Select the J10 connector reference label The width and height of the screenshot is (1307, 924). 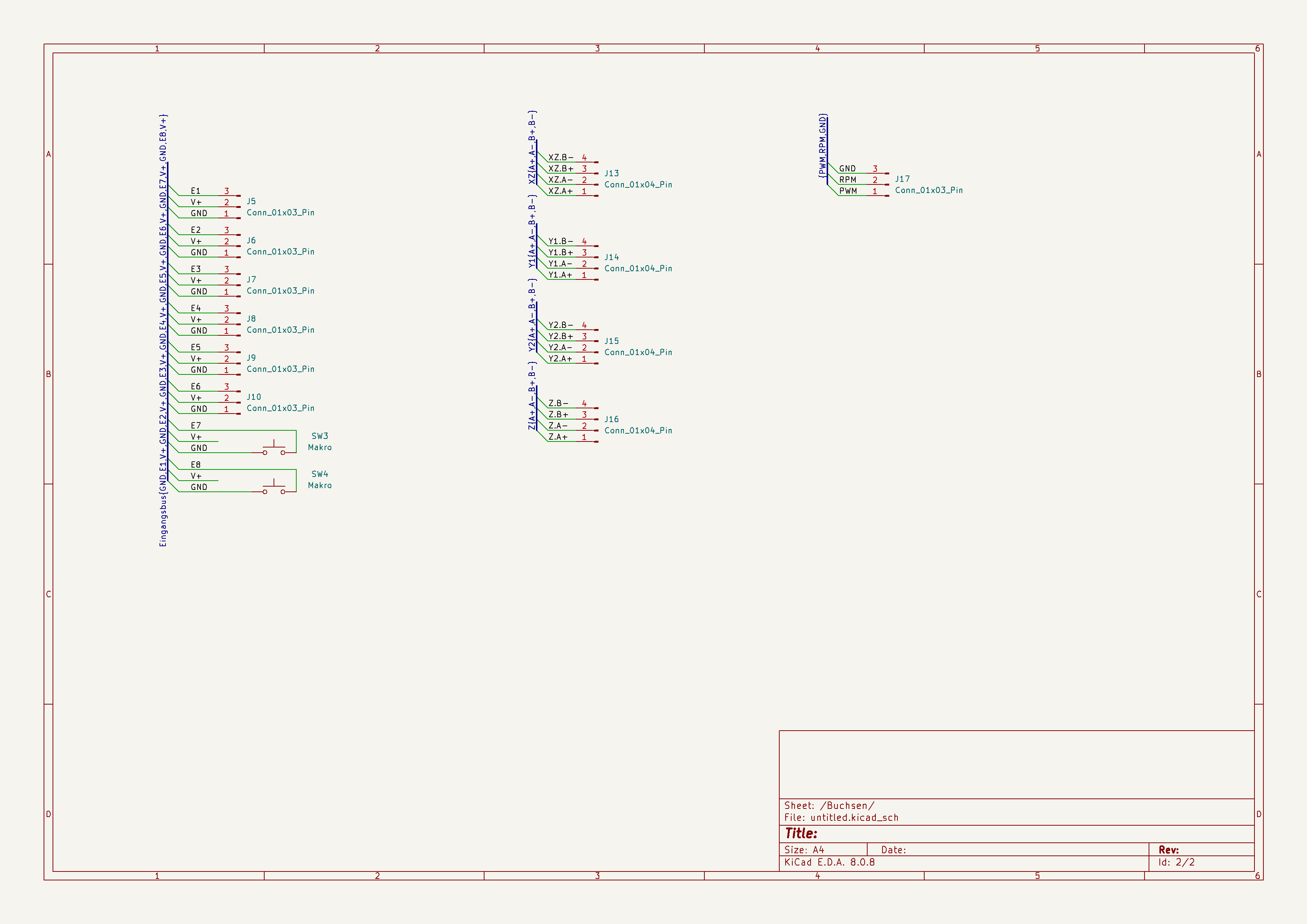click(x=254, y=397)
